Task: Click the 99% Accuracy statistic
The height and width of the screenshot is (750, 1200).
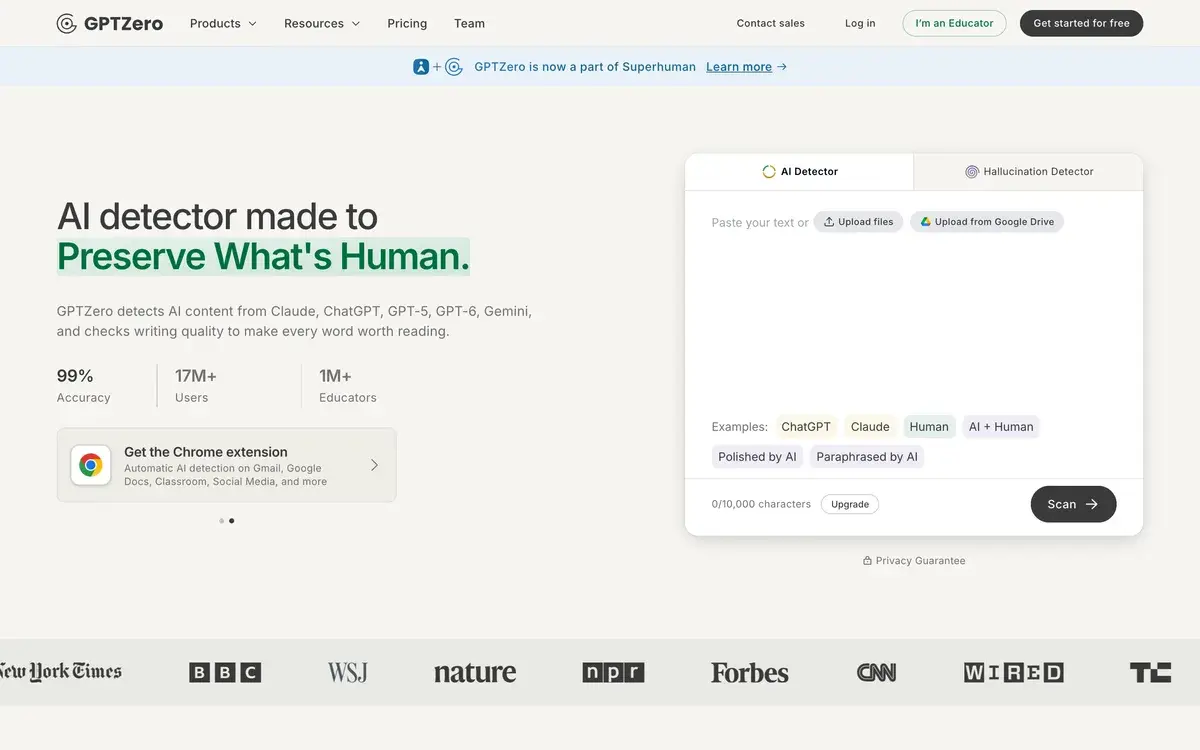Action: pos(84,386)
